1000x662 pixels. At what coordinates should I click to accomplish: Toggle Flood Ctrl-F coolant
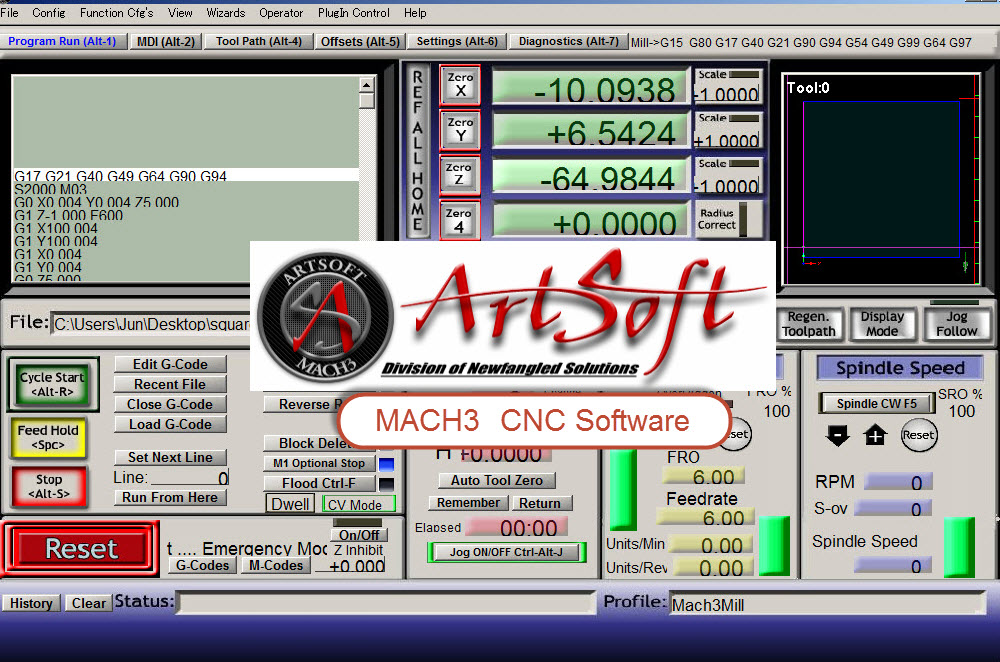pos(320,483)
